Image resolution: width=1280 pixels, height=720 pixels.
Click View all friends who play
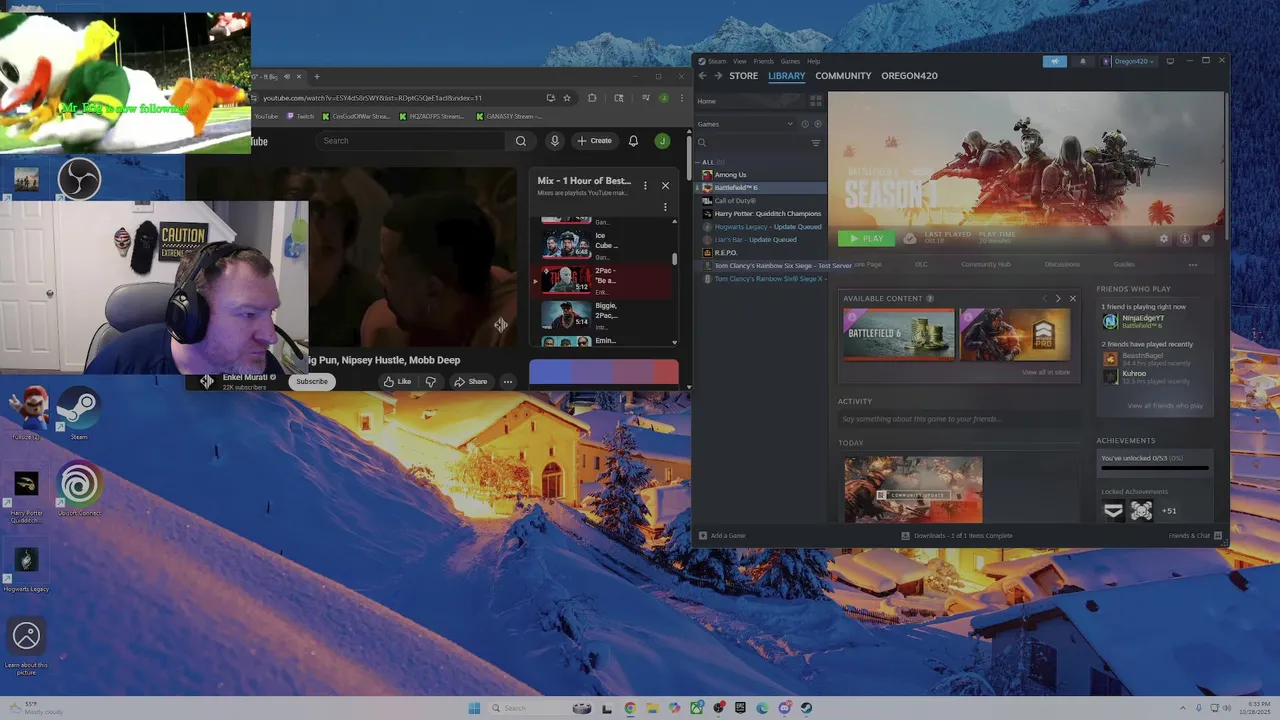(x=1165, y=406)
